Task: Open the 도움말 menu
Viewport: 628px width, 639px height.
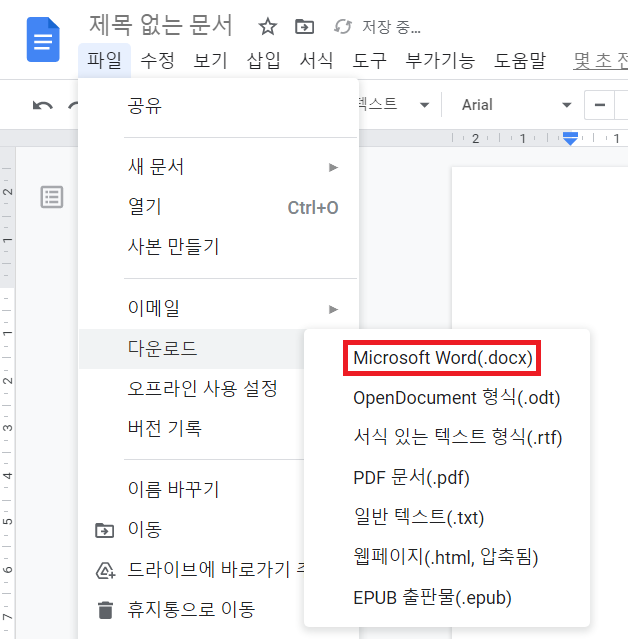Action: pos(520,60)
